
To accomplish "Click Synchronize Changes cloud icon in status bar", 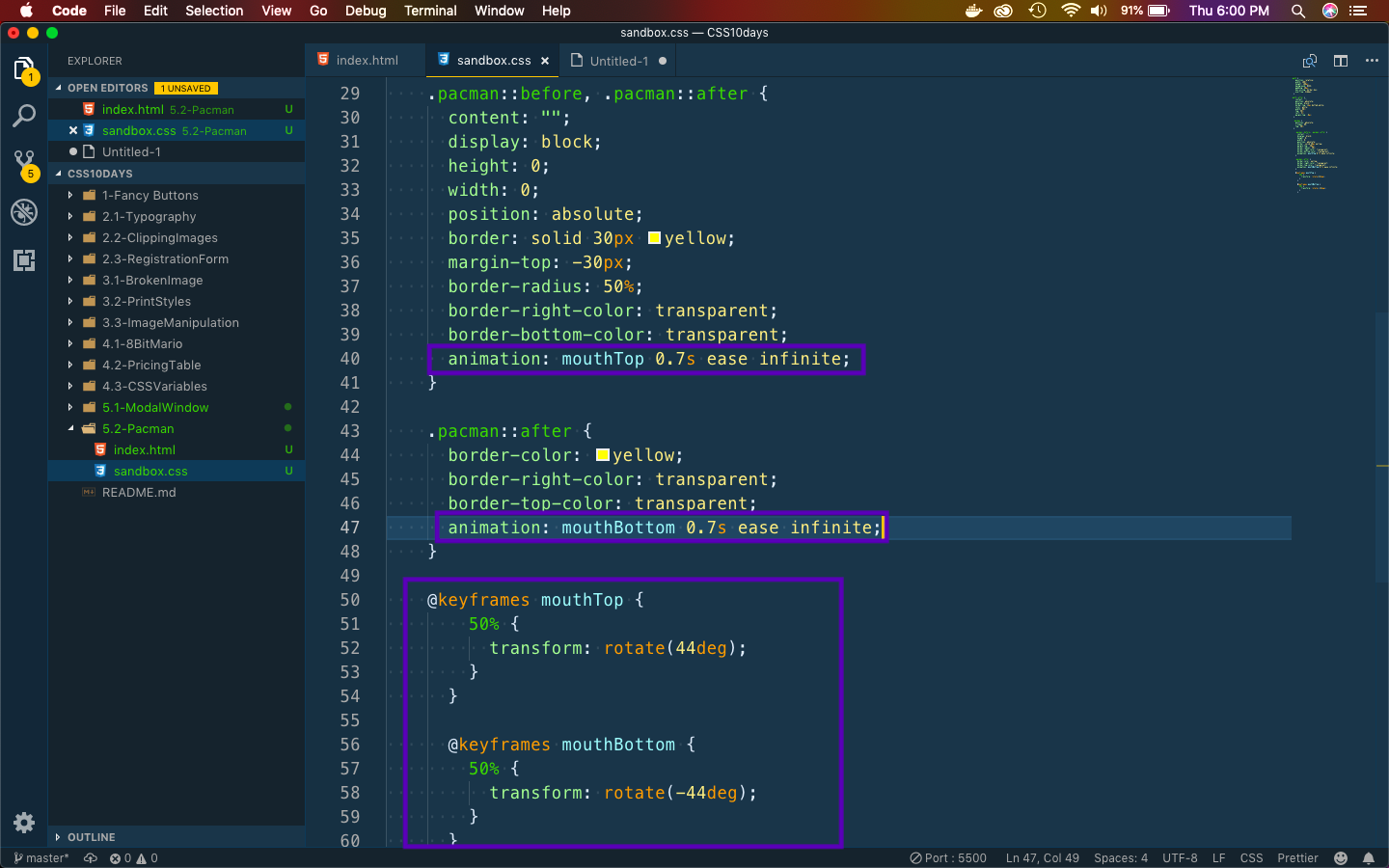I will (91, 858).
